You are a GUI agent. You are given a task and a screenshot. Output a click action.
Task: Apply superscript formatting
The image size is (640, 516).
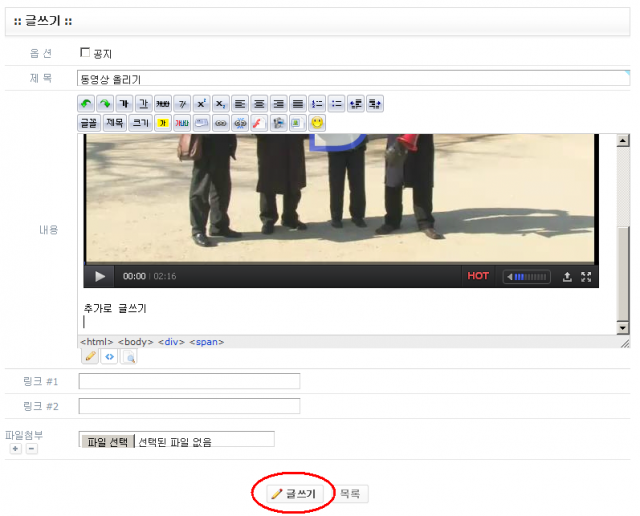(x=200, y=104)
